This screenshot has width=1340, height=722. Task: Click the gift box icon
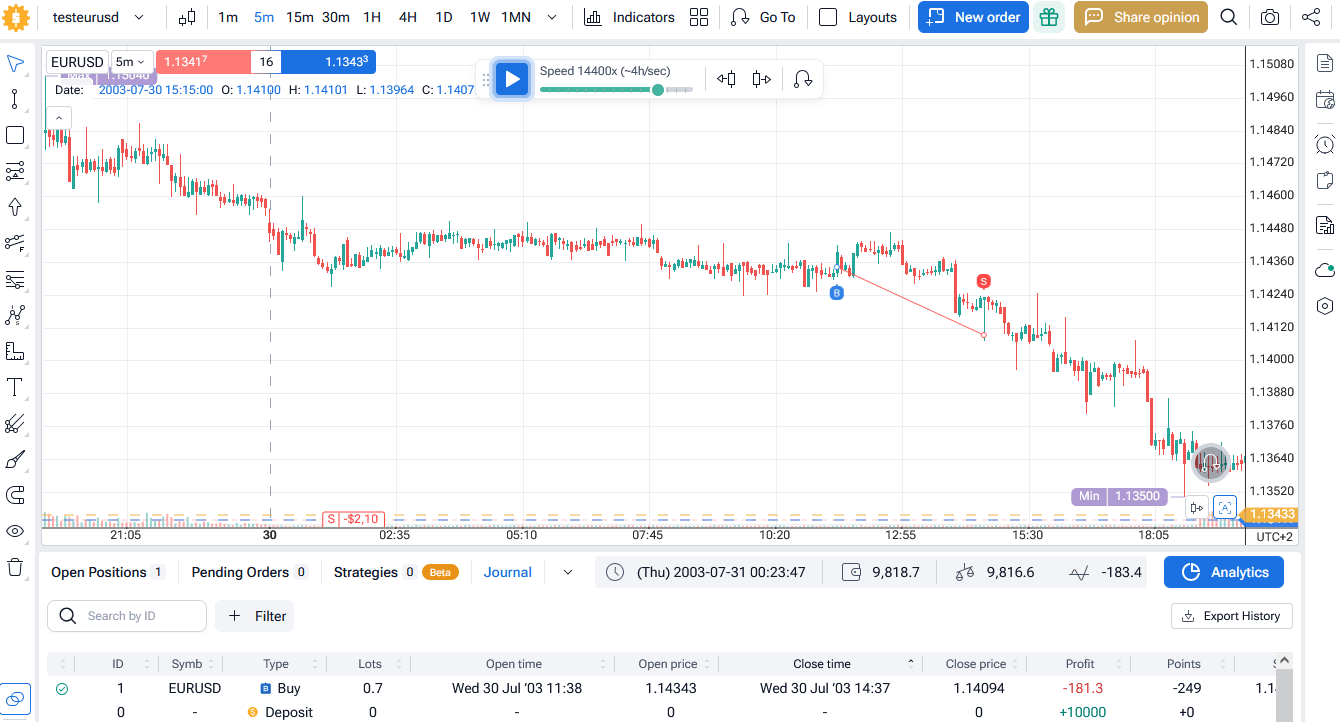pyautogui.click(x=1048, y=17)
